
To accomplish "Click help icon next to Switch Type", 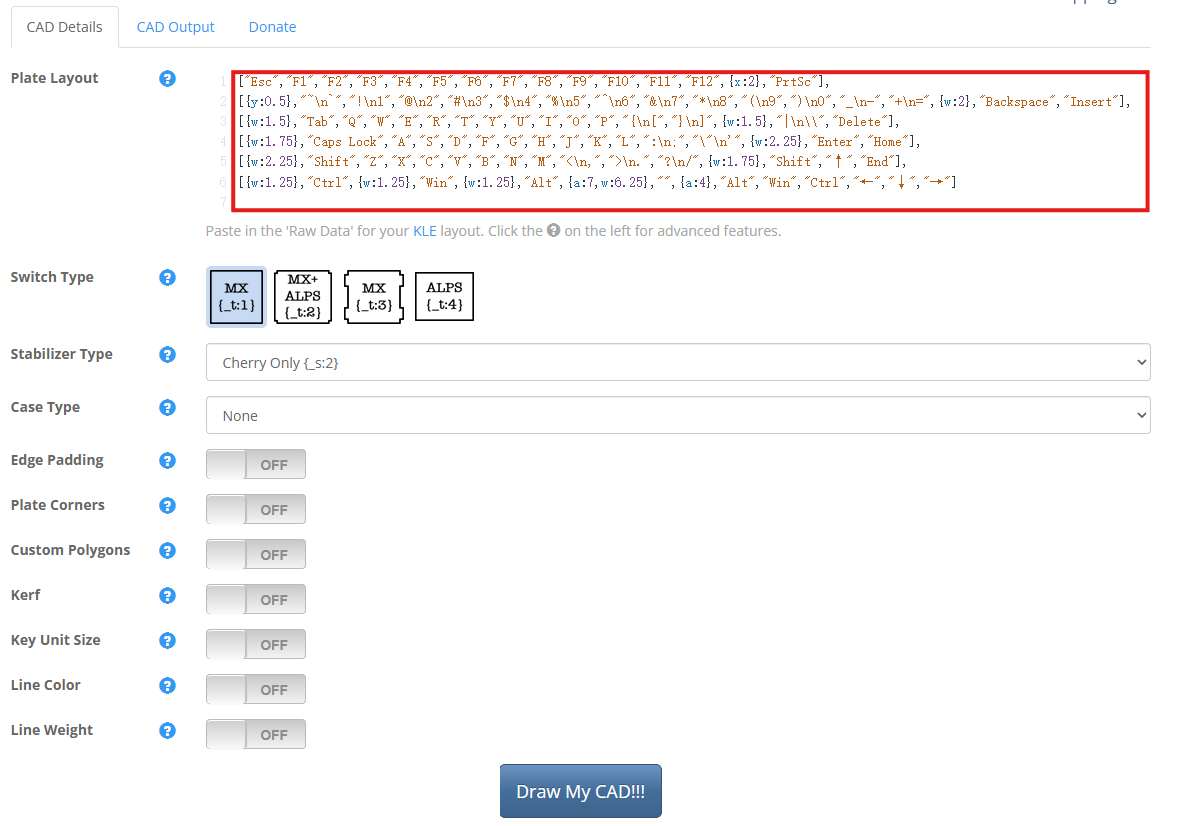I will pos(168,277).
